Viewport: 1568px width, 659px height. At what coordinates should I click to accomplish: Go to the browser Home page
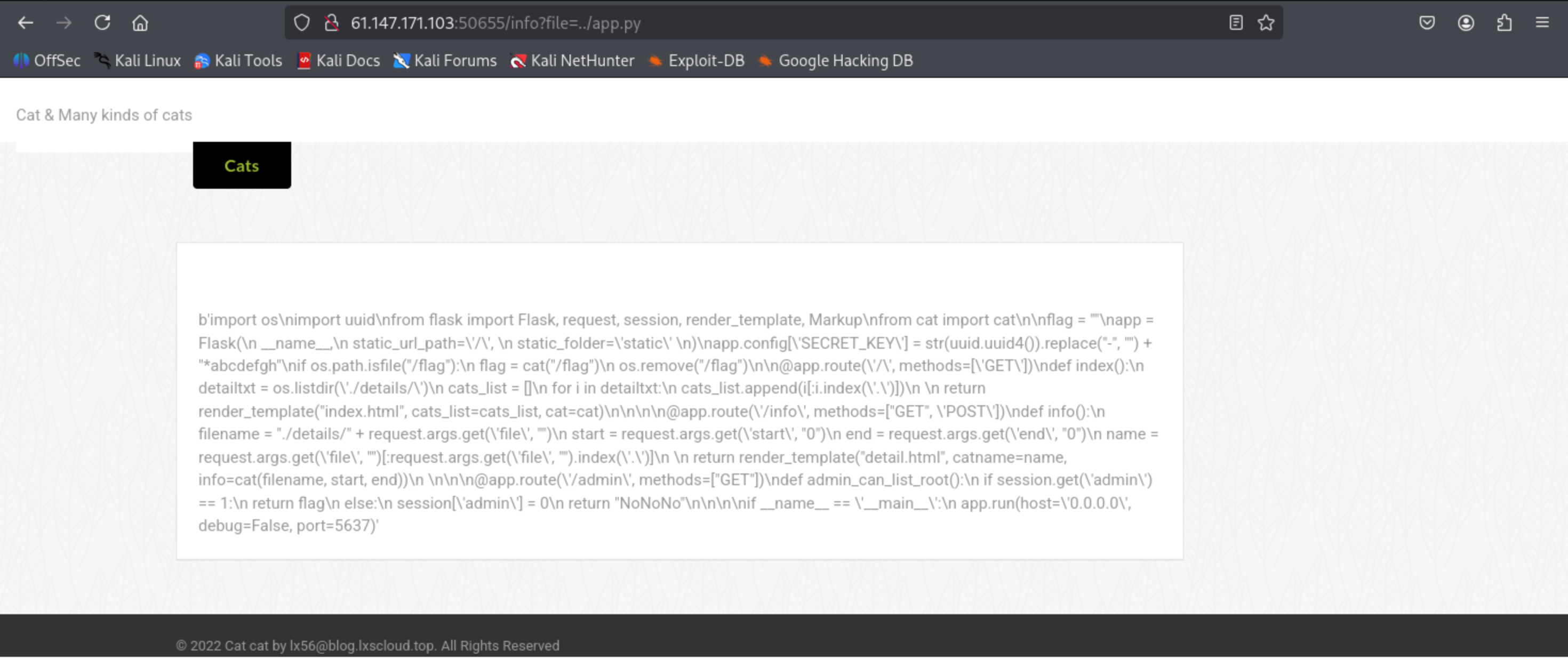tap(140, 23)
